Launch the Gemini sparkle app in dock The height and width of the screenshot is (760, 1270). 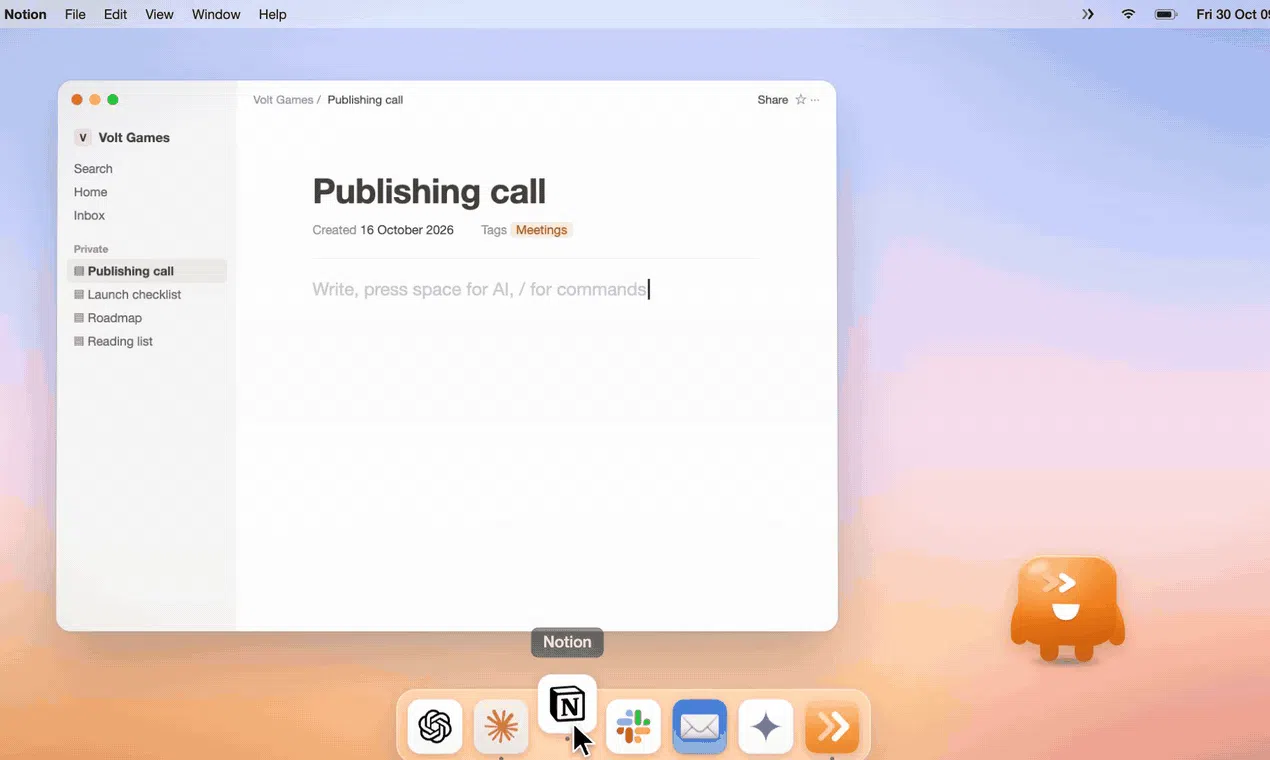coord(766,726)
